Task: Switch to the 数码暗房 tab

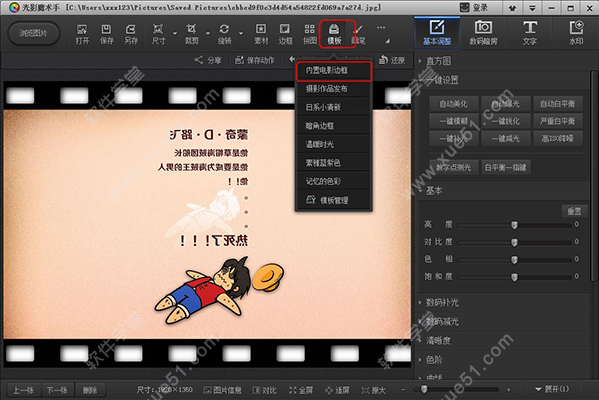Action: coord(483,32)
